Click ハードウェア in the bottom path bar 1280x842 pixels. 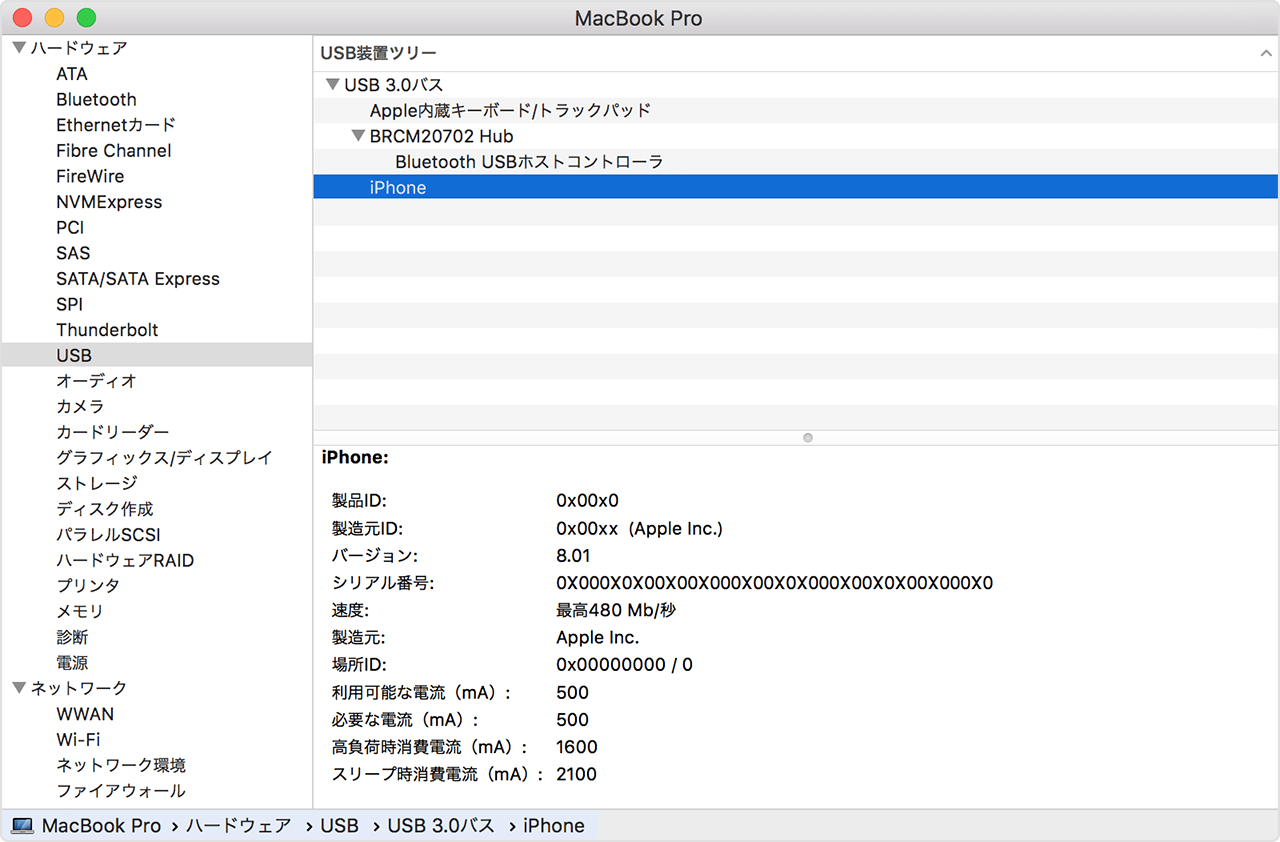239,826
